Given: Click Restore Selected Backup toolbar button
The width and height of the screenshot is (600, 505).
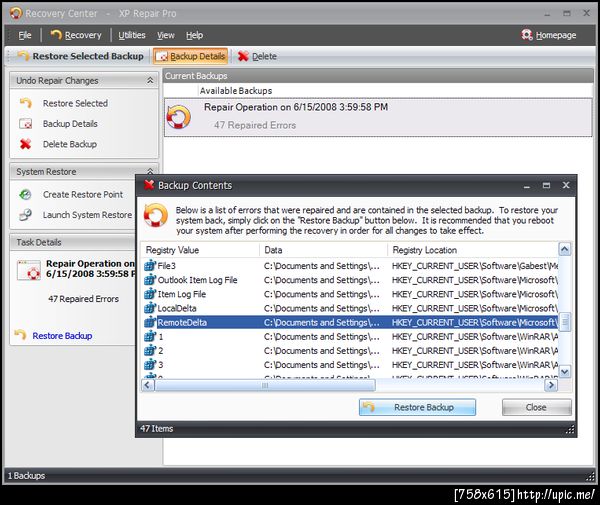Looking at the screenshot, I should pyautogui.click(x=80, y=56).
